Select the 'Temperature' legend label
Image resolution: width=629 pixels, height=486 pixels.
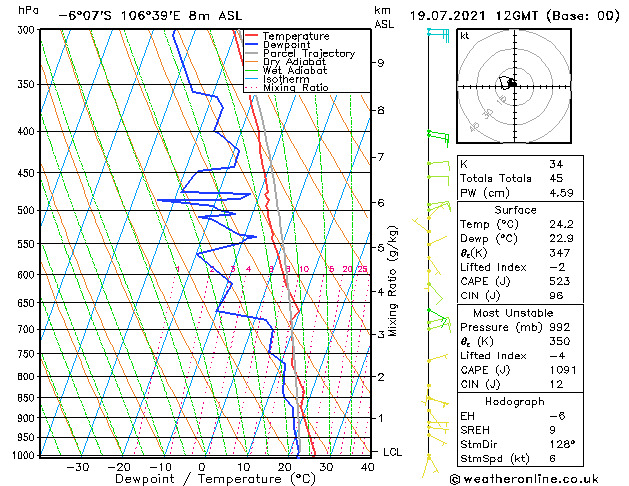[296, 36]
